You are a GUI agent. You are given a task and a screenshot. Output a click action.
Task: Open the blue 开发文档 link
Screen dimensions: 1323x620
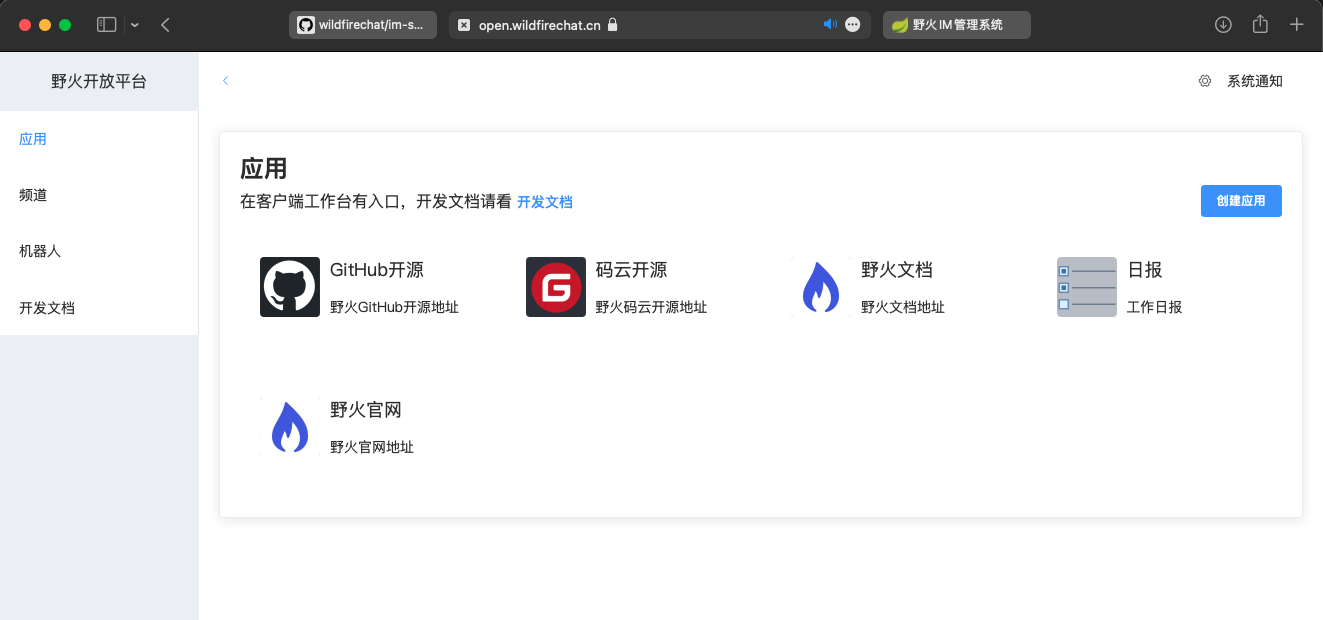(x=545, y=202)
